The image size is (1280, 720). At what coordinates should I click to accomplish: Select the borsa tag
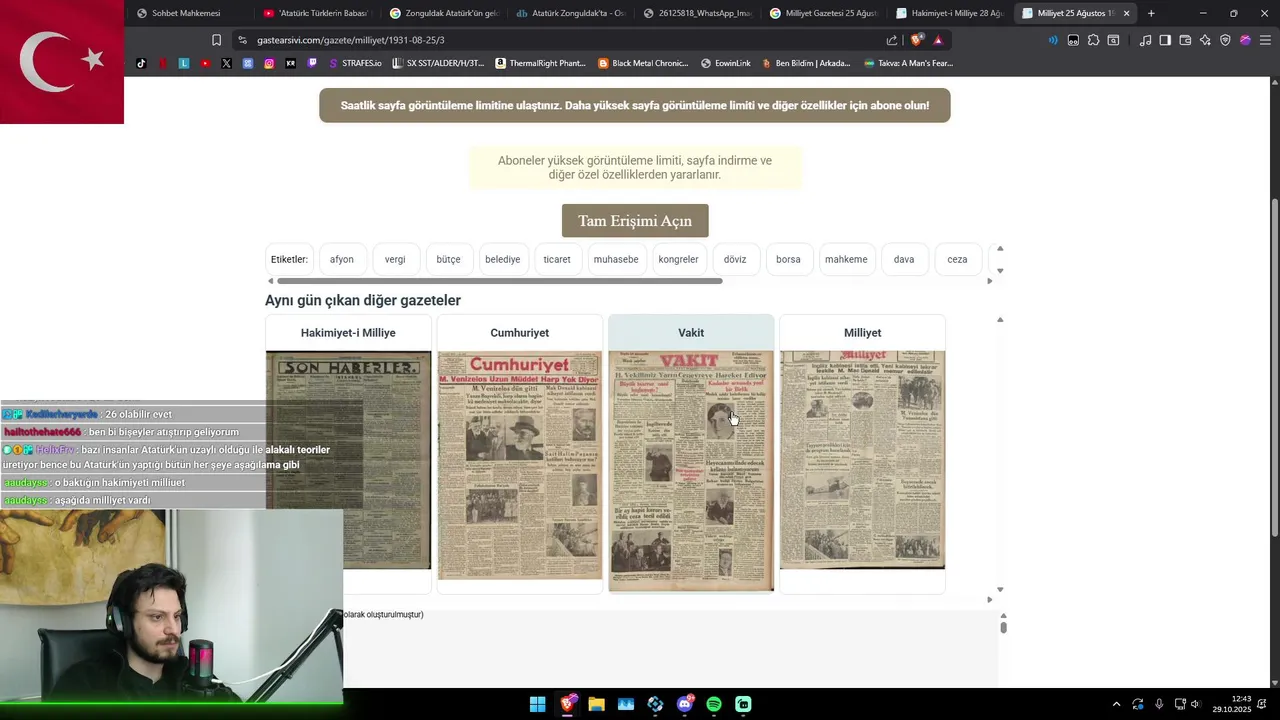coord(788,259)
